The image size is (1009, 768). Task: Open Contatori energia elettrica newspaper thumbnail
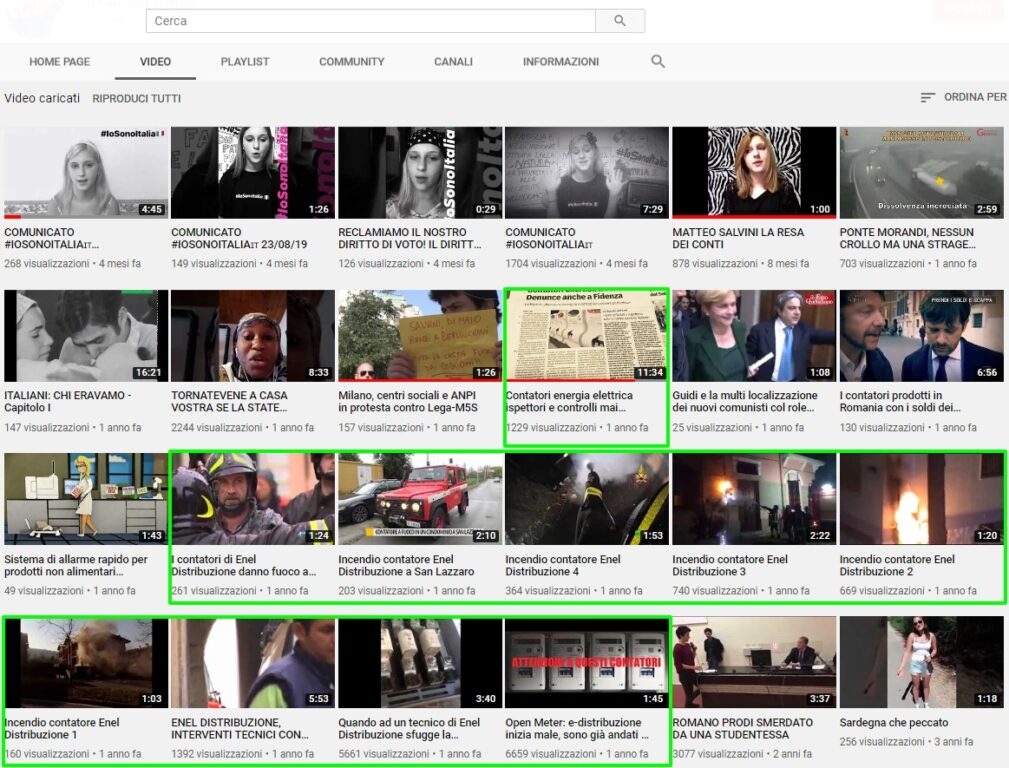coord(587,335)
